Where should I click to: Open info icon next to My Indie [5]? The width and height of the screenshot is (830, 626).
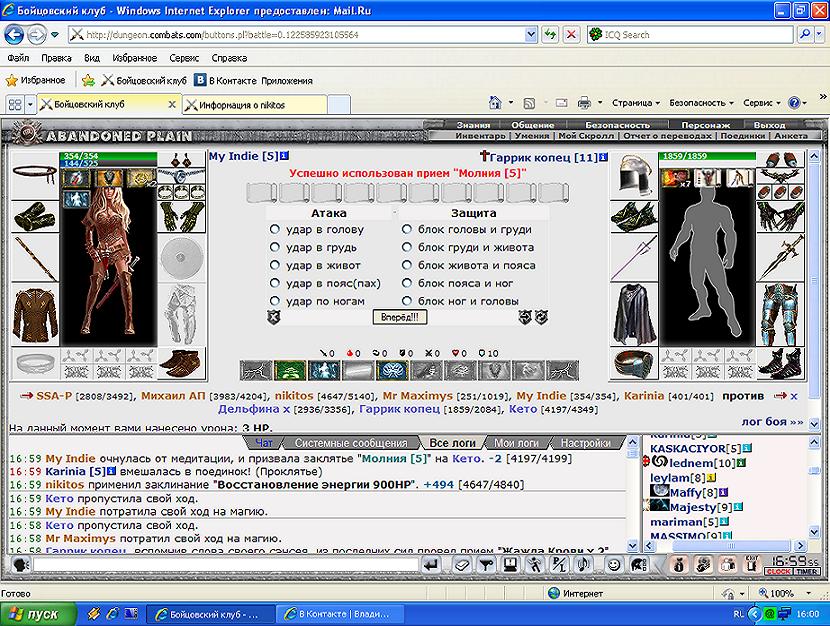(x=284, y=156)
